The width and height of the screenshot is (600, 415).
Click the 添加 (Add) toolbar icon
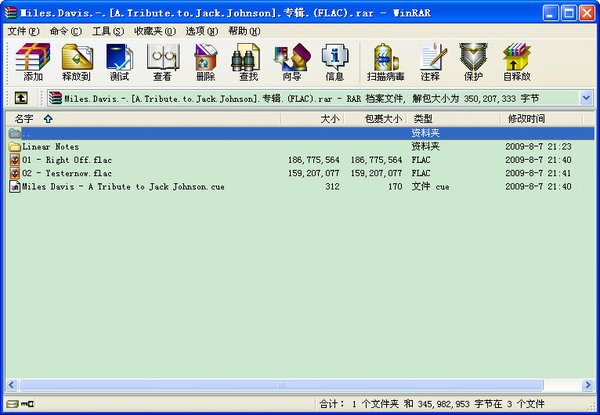33,62
